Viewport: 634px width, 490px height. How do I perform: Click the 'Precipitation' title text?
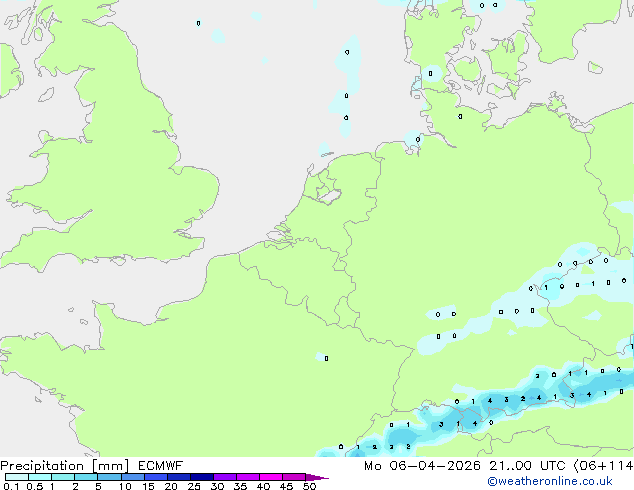pyautogui.click(x=42, y=466)
